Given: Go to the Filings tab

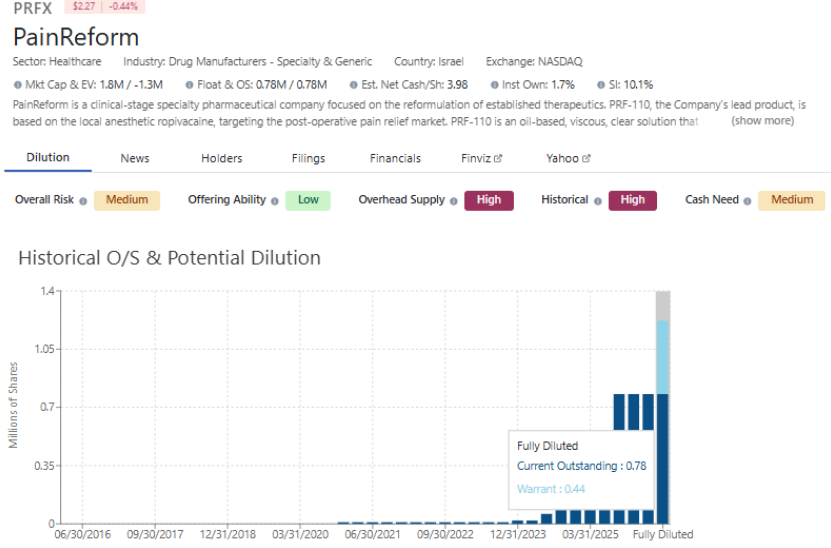Looking at the screenshot, I should (x=308, y=158).
